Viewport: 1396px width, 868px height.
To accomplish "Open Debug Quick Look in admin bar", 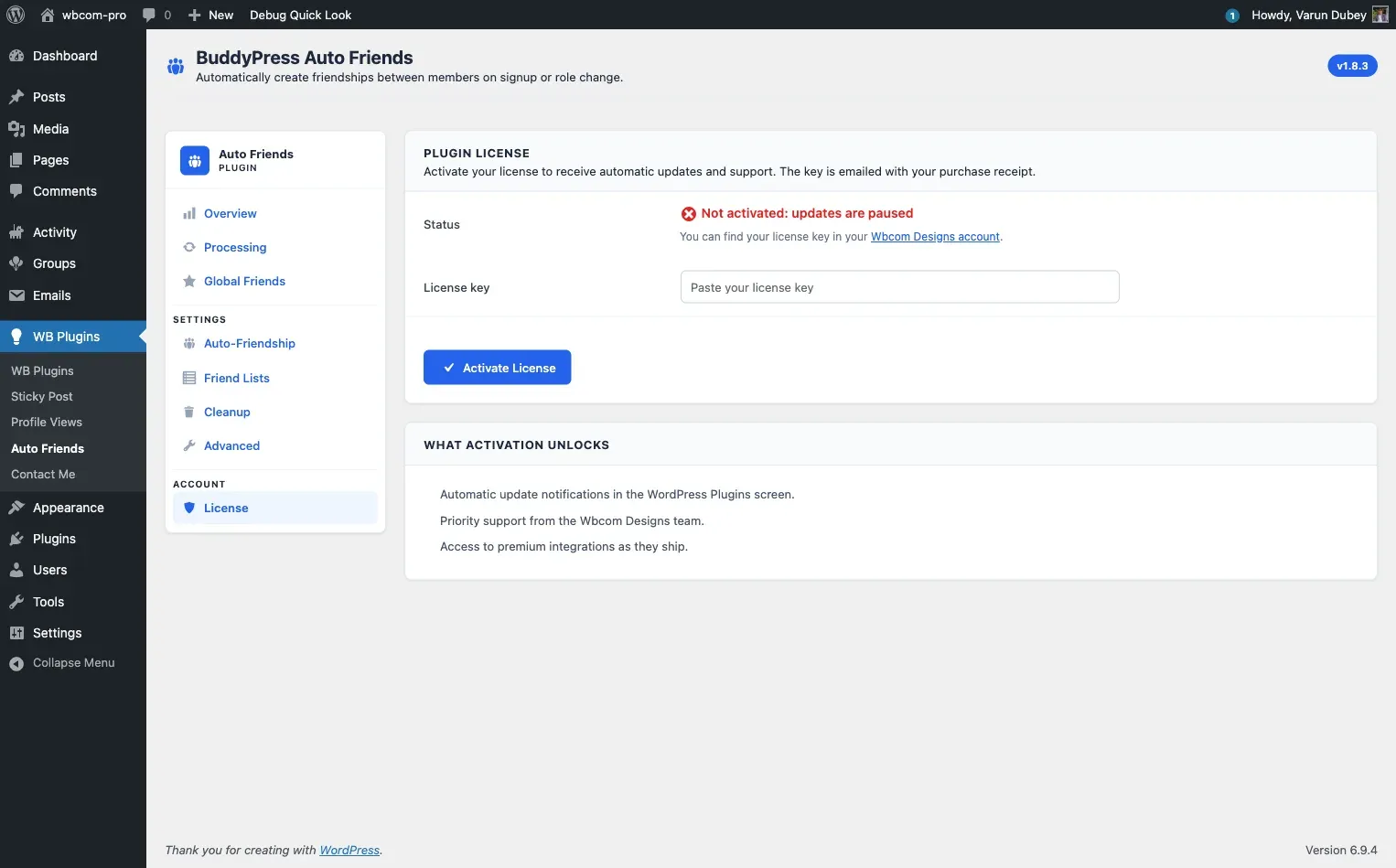I will click(x=301, y=15).
